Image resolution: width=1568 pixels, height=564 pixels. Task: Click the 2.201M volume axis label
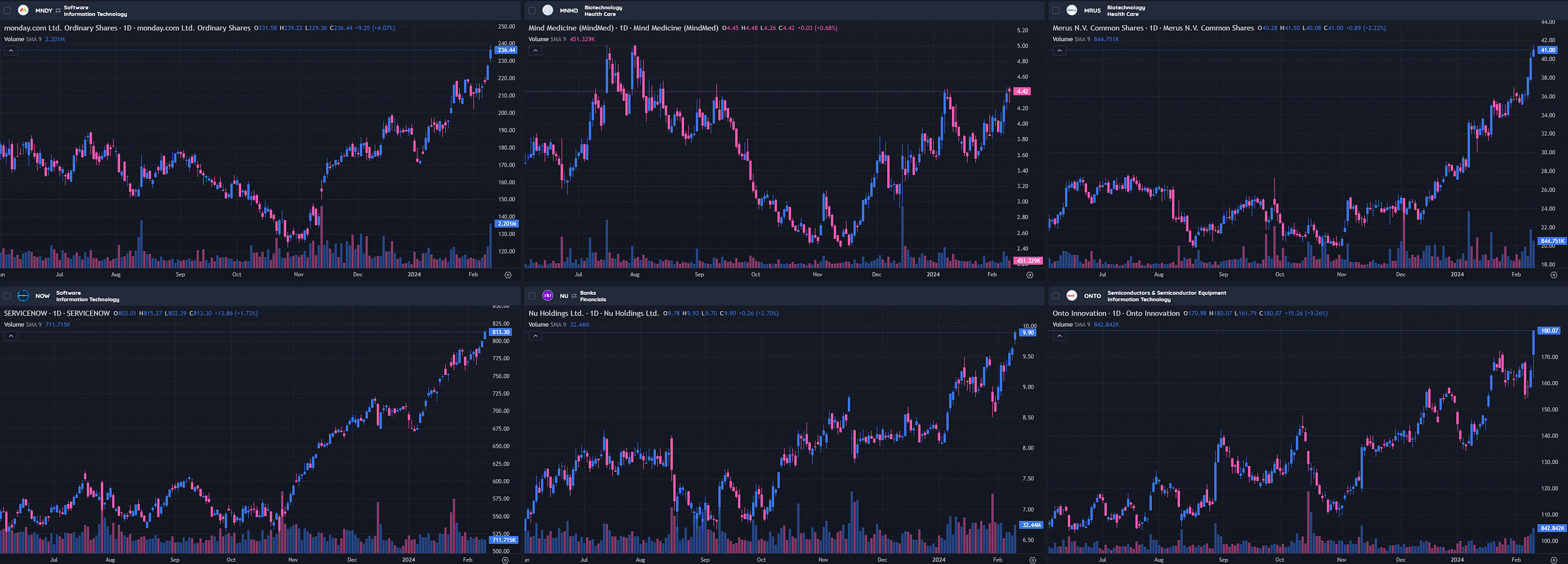coord(506,224)
